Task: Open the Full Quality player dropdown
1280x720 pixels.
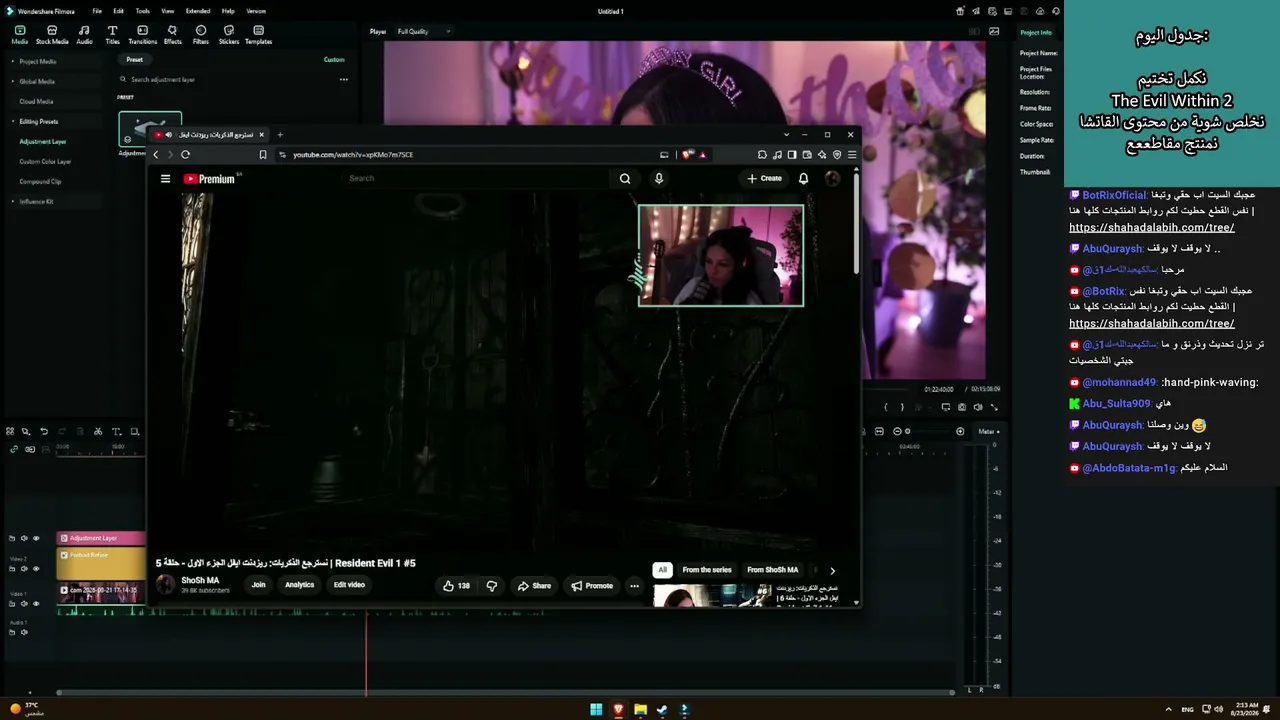Action: pyautogui.click(x=424, y=31)
